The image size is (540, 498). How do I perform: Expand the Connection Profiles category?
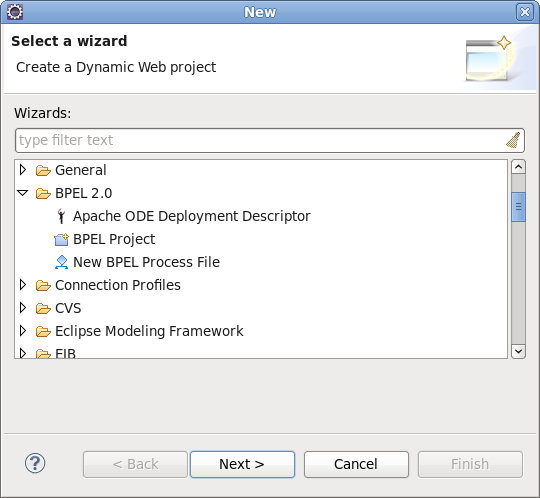point(23,285)
